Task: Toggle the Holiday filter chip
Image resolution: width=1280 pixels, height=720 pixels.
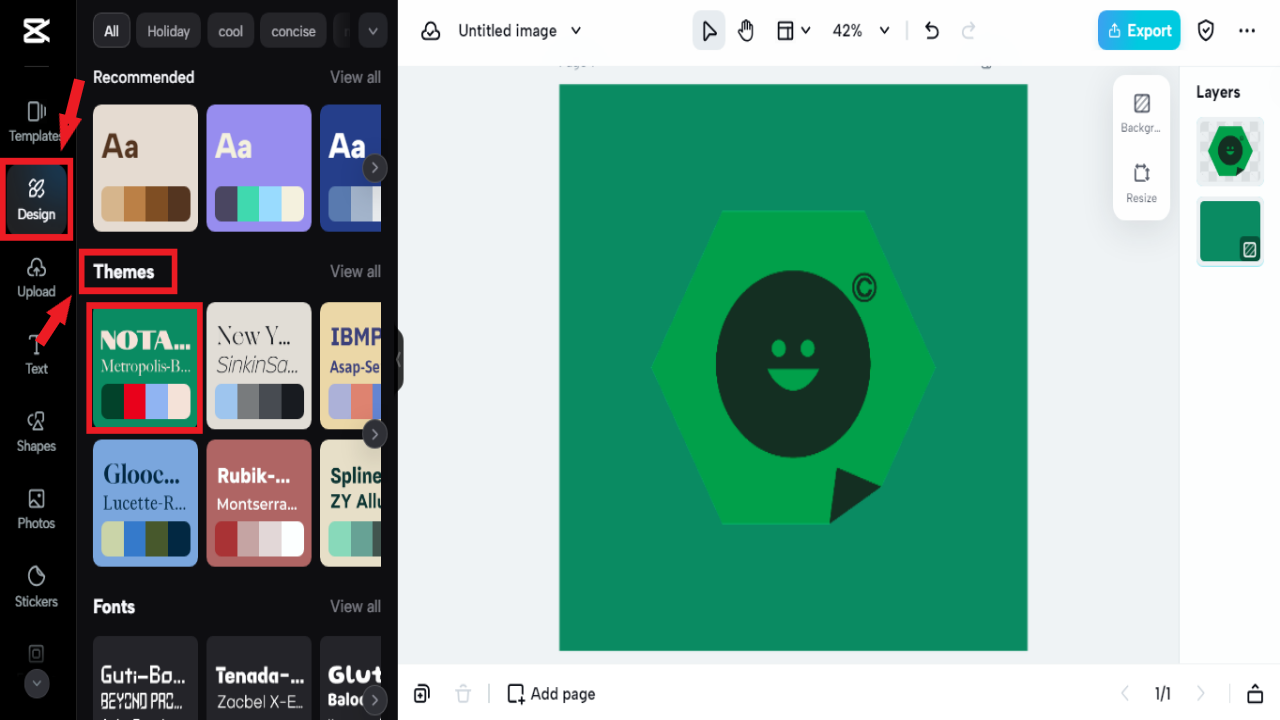Action: click(167, 30)
